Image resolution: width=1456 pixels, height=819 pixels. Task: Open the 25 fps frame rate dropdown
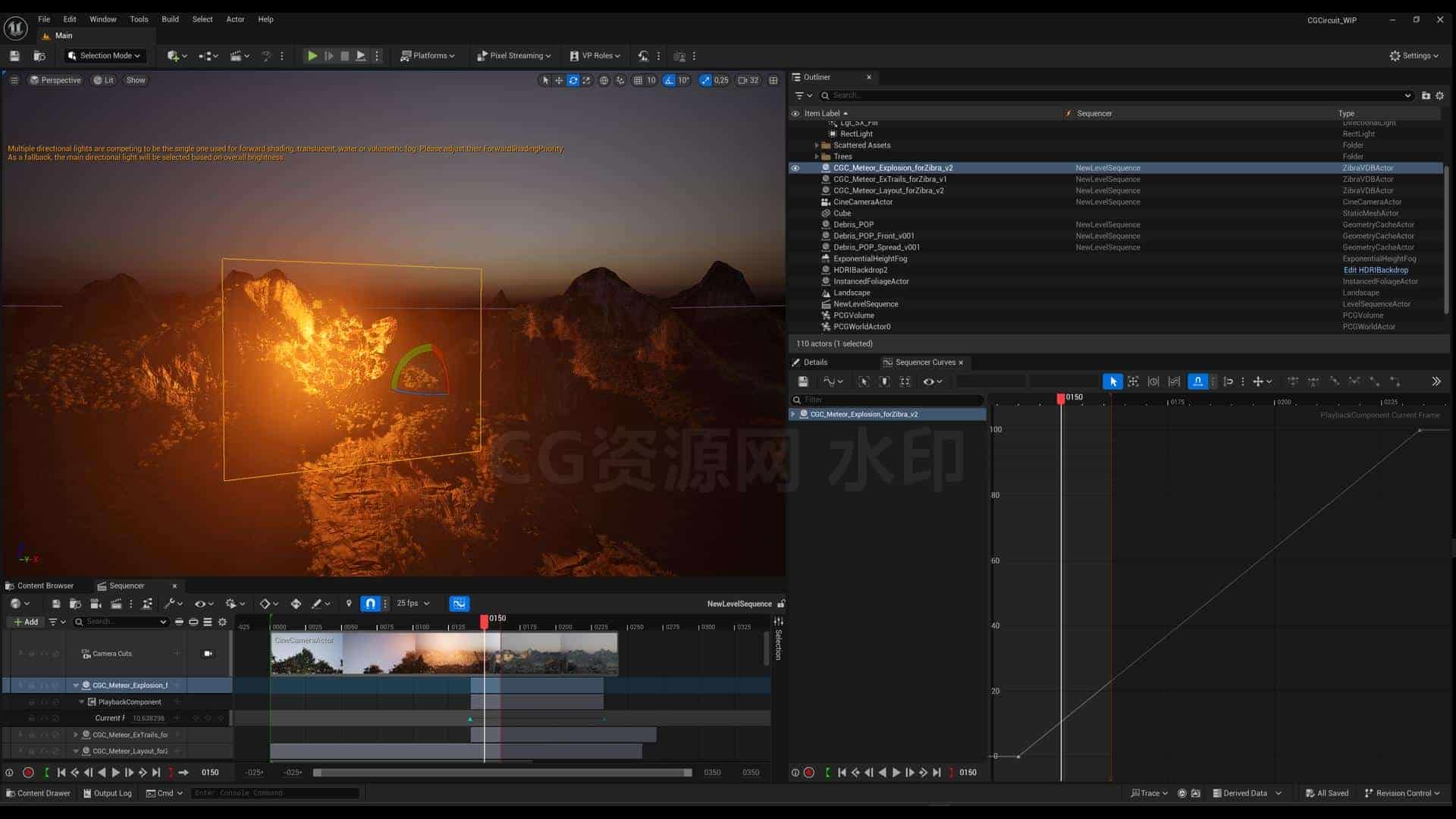(x=413, y=604)
